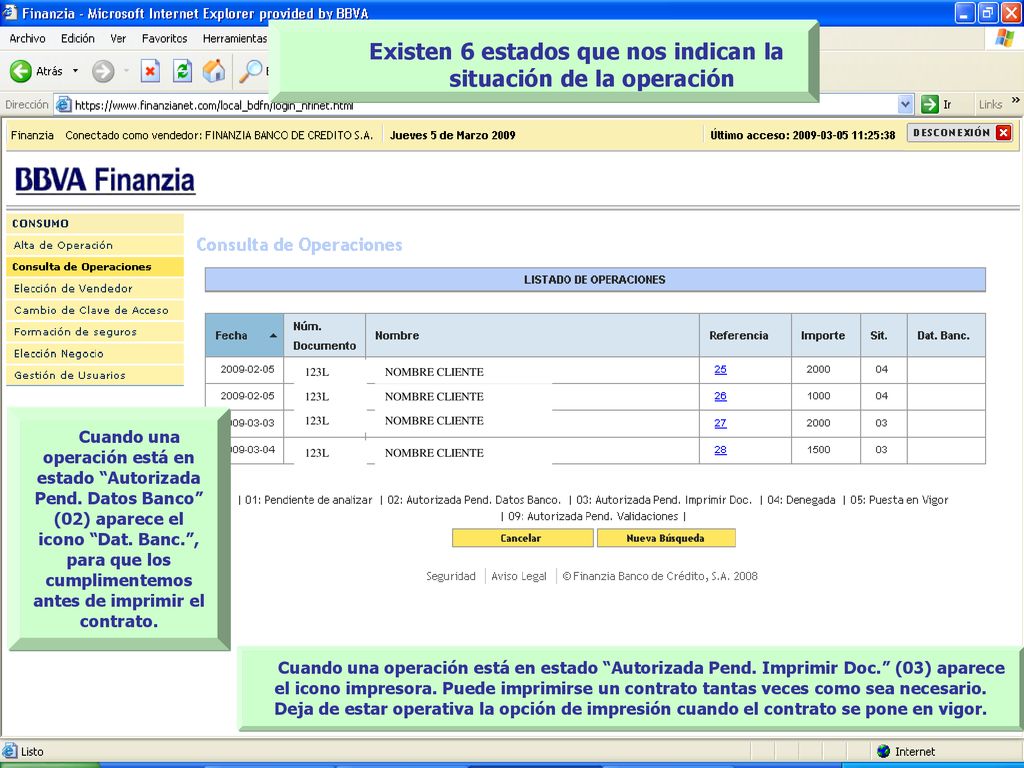
Task: Sort by the Fecha column arrow
Action: (x=273, y=336)
